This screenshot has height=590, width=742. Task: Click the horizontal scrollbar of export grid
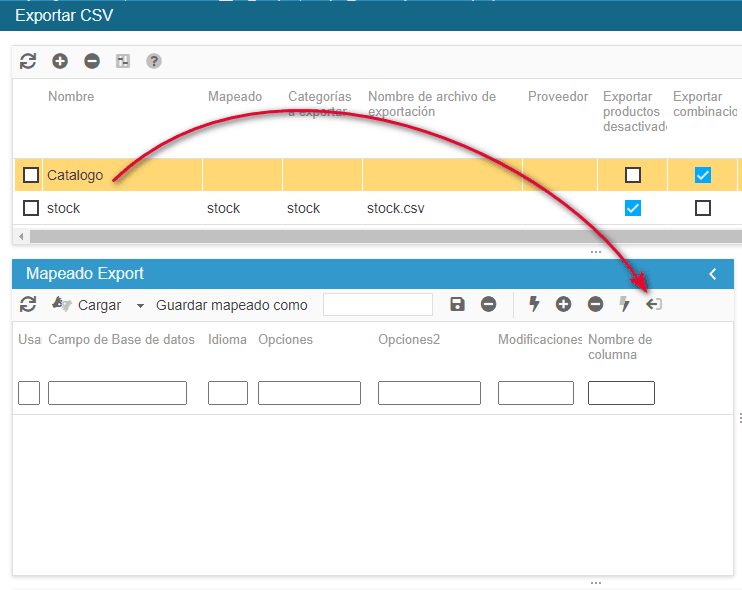(380, 237)
